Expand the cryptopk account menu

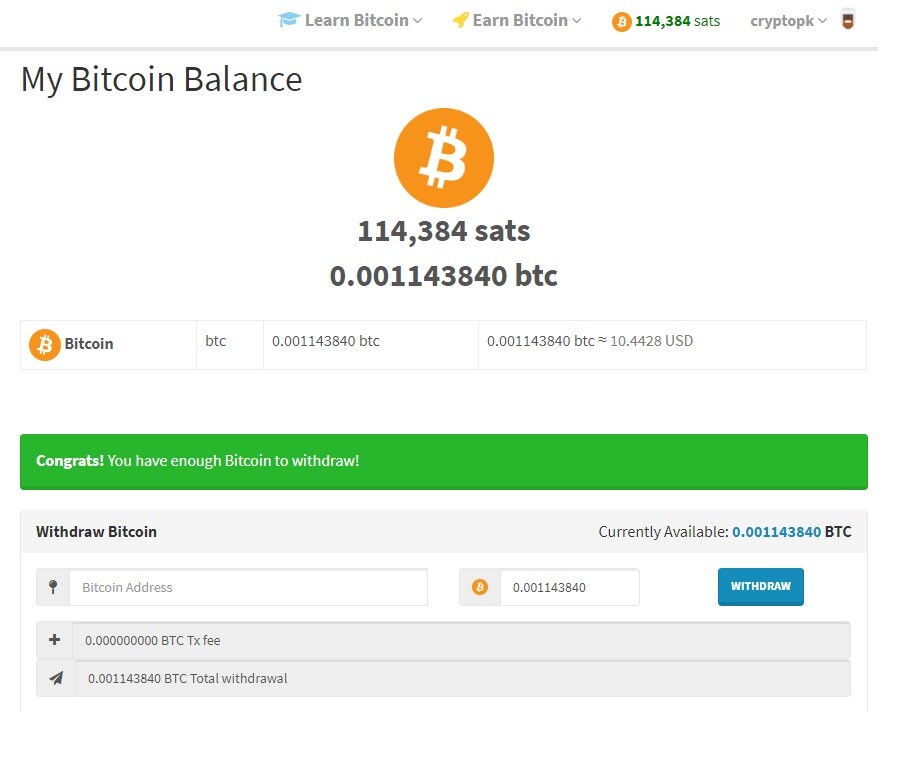789,21
